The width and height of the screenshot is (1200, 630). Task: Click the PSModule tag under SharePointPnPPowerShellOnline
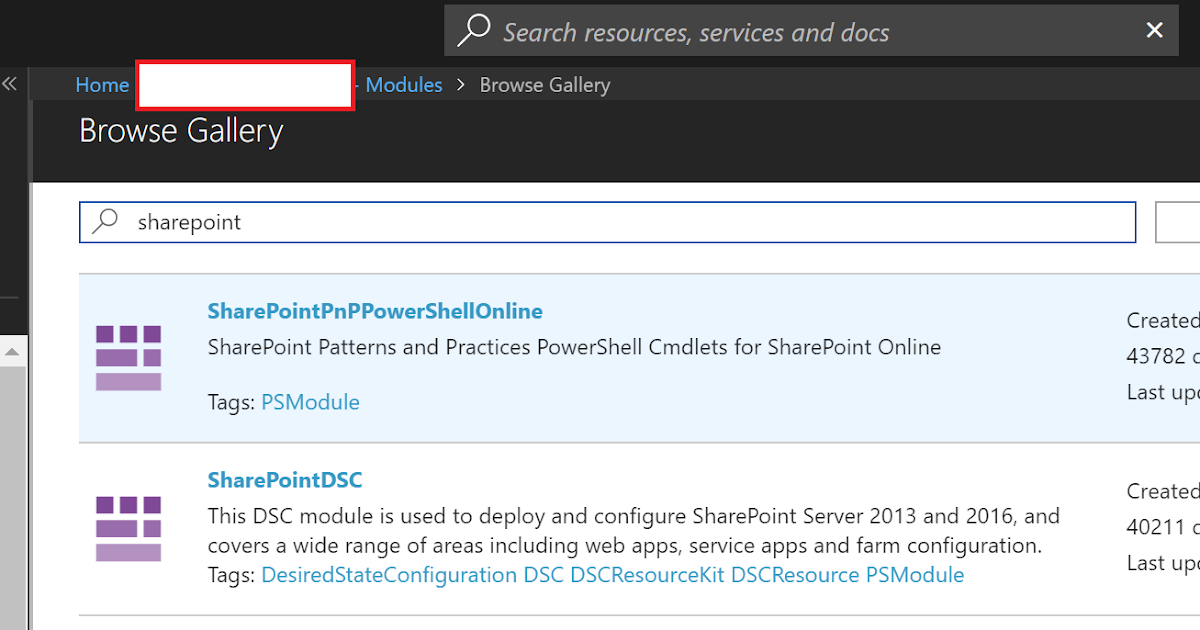tap(310, 402)
